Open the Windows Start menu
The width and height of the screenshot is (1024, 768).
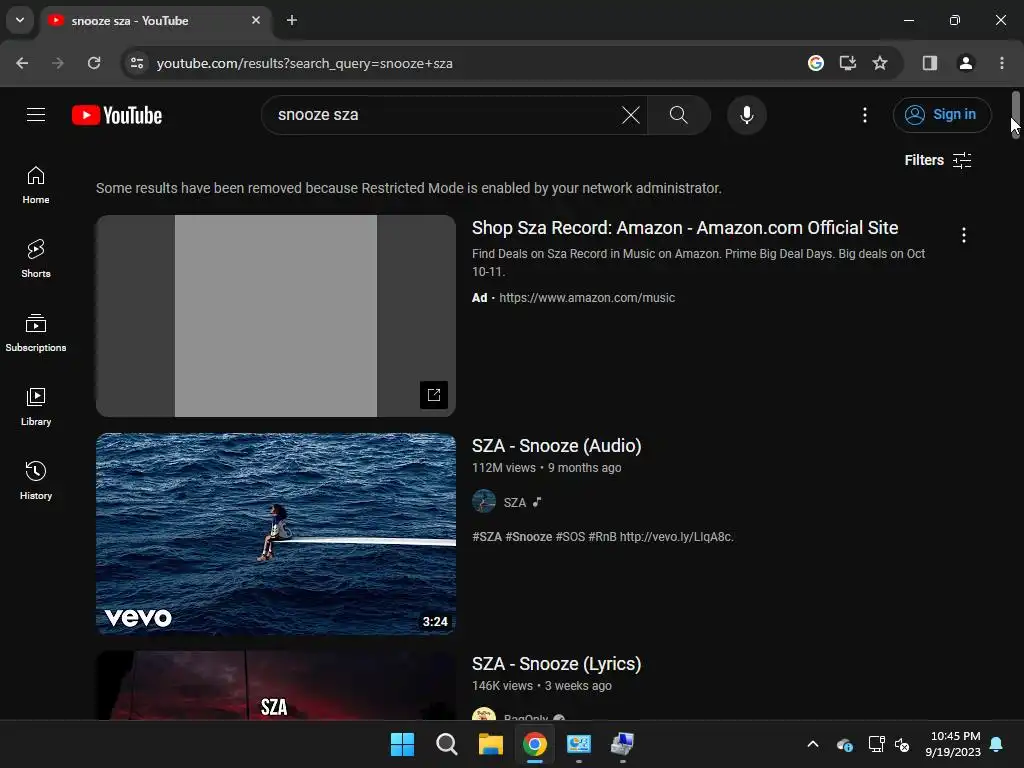(x=402, y=744)
